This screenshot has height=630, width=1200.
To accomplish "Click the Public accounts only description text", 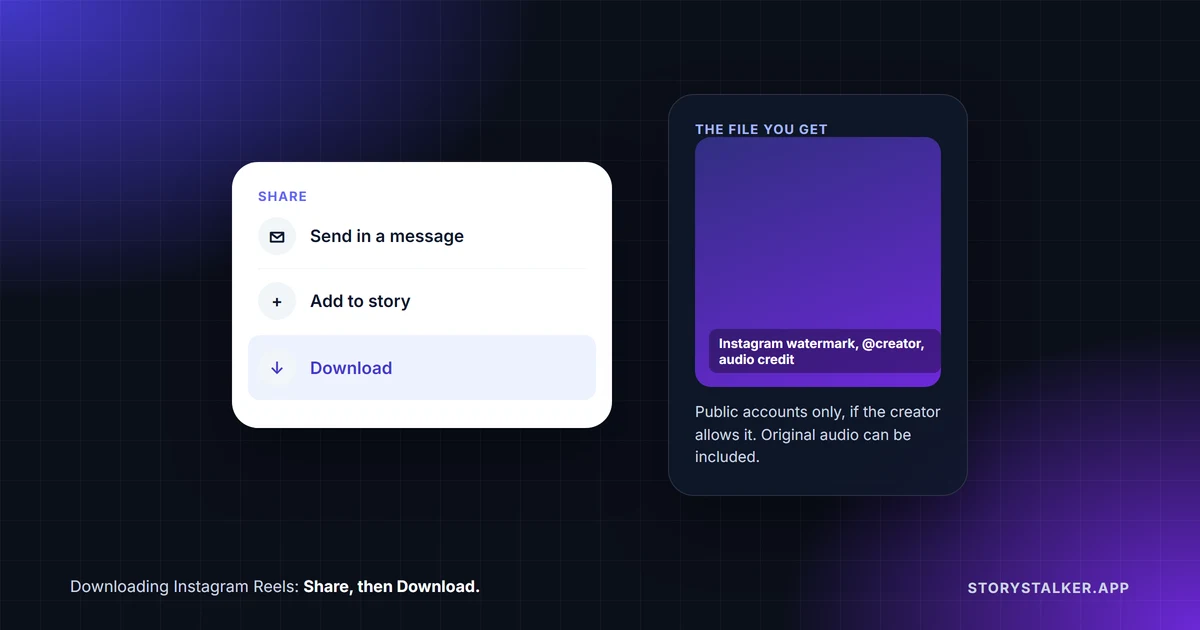I will click(x=818, y=434).
